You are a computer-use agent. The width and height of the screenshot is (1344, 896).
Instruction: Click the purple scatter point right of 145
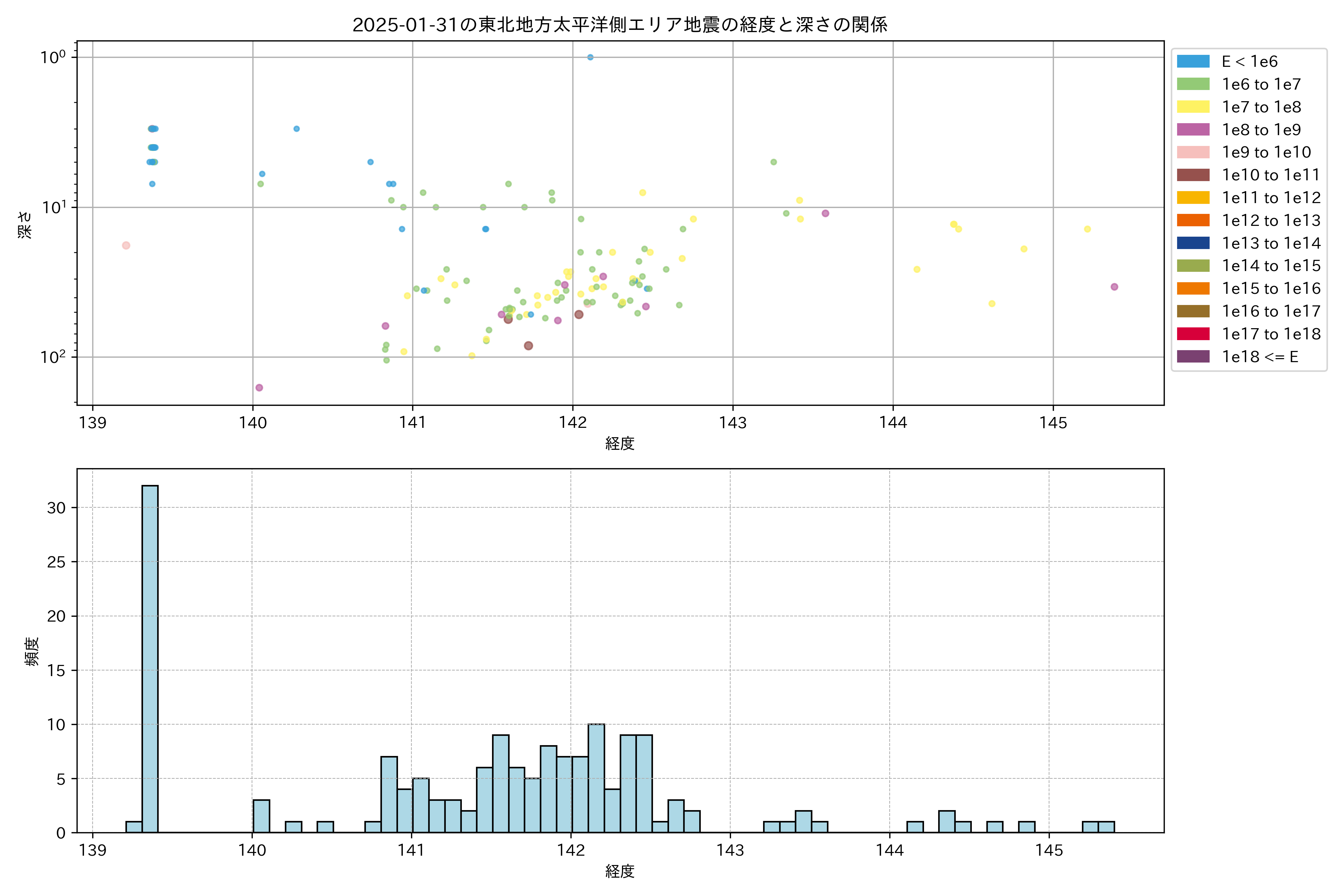click(x=1114, y=287)
